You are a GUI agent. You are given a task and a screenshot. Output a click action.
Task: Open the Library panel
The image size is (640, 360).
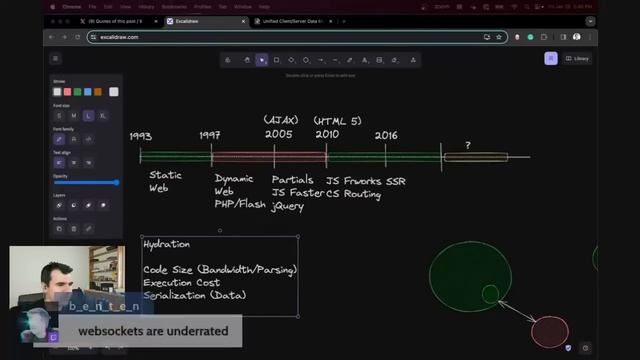coord(577,58)
